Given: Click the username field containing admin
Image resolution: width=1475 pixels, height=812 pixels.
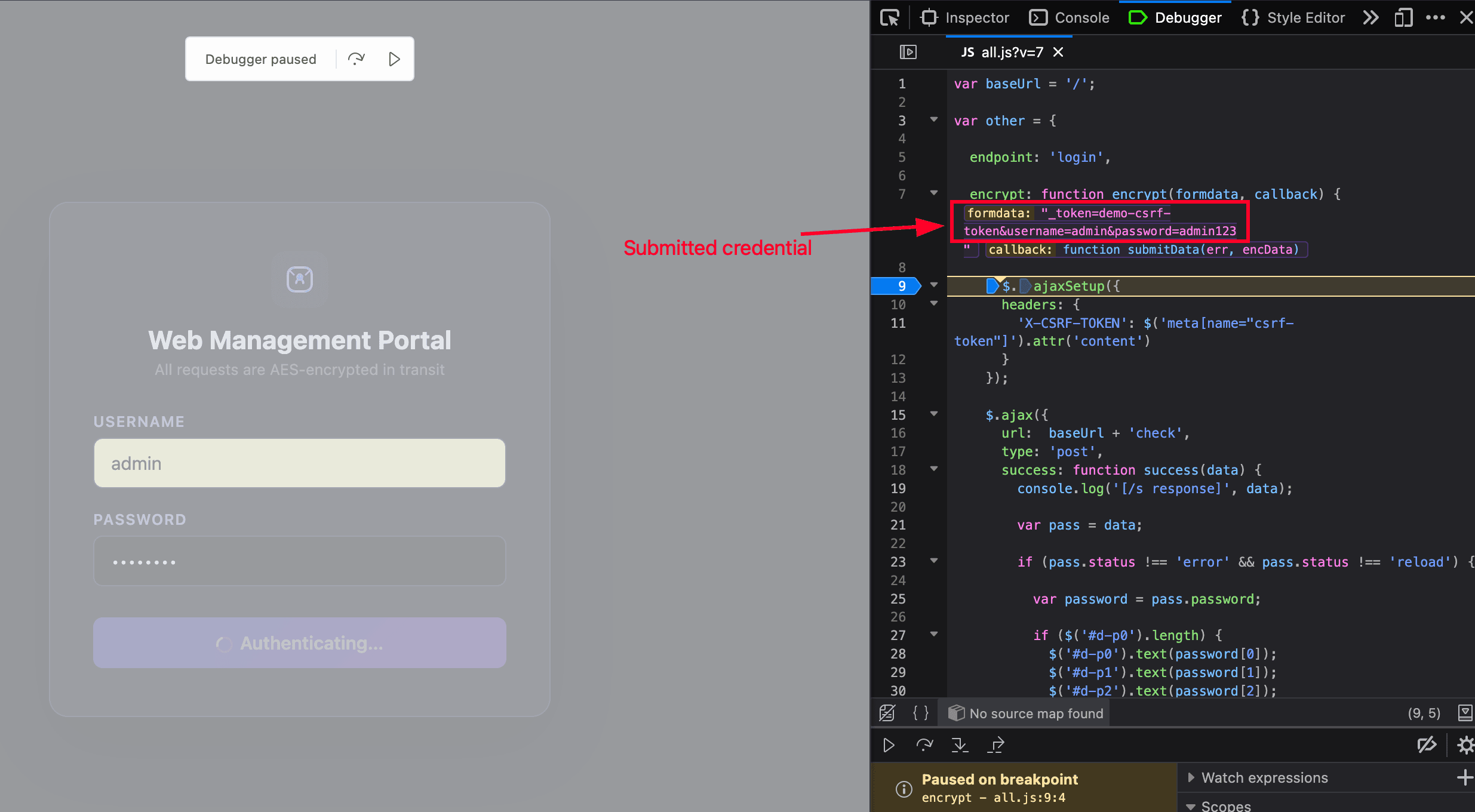Looking at the screenshot, I should point(299,463).
